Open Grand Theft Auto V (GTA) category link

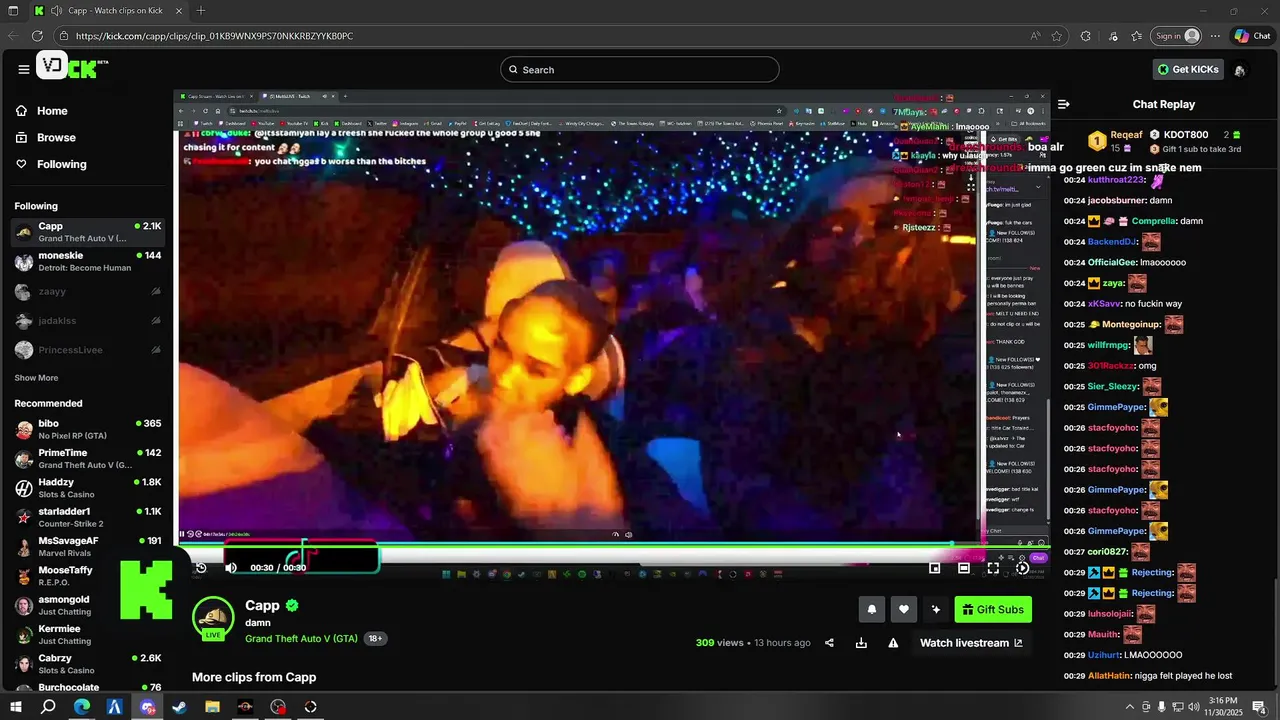pos(301,638)
